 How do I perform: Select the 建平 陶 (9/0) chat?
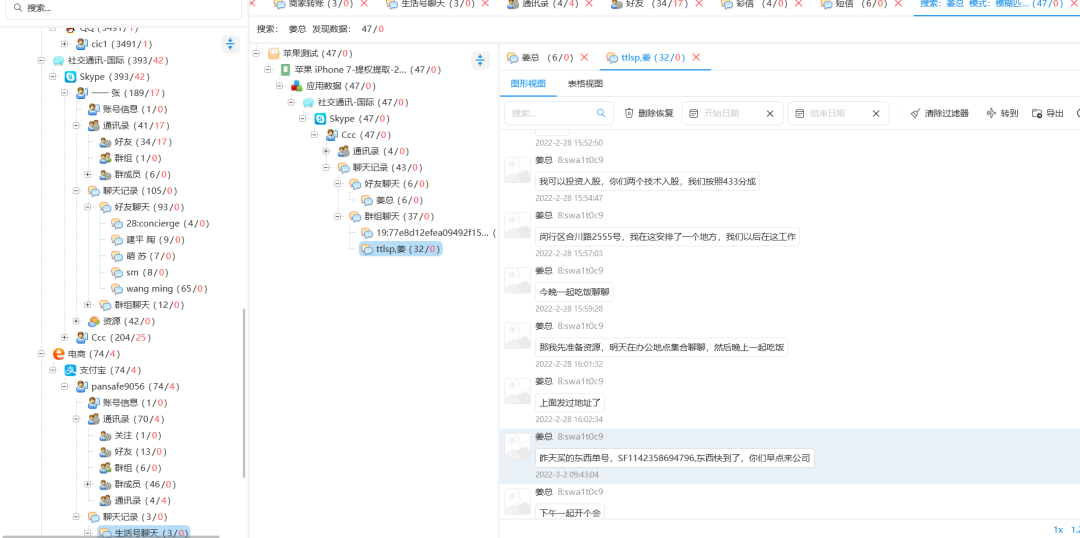coord(150,240)
